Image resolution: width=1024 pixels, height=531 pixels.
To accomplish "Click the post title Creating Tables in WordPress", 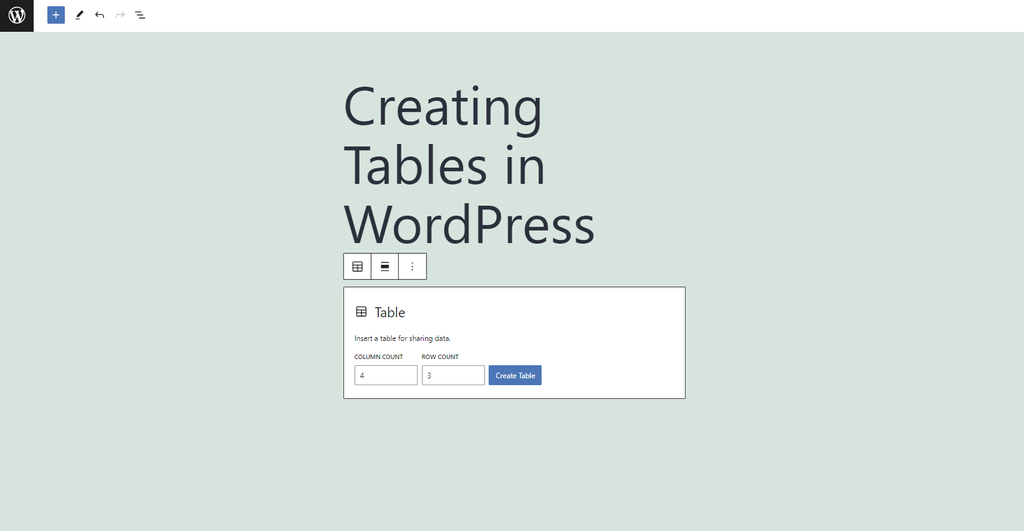I will [469, 165].
